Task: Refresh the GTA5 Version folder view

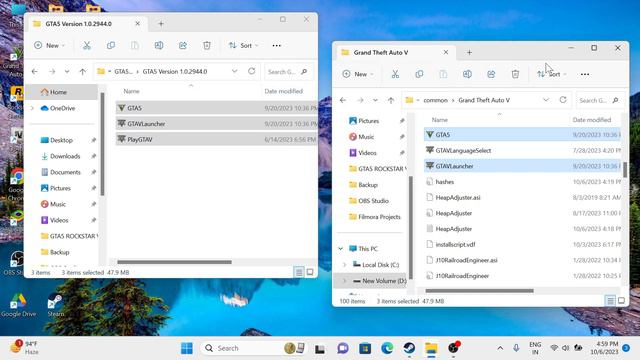Action: pos(251,71)
